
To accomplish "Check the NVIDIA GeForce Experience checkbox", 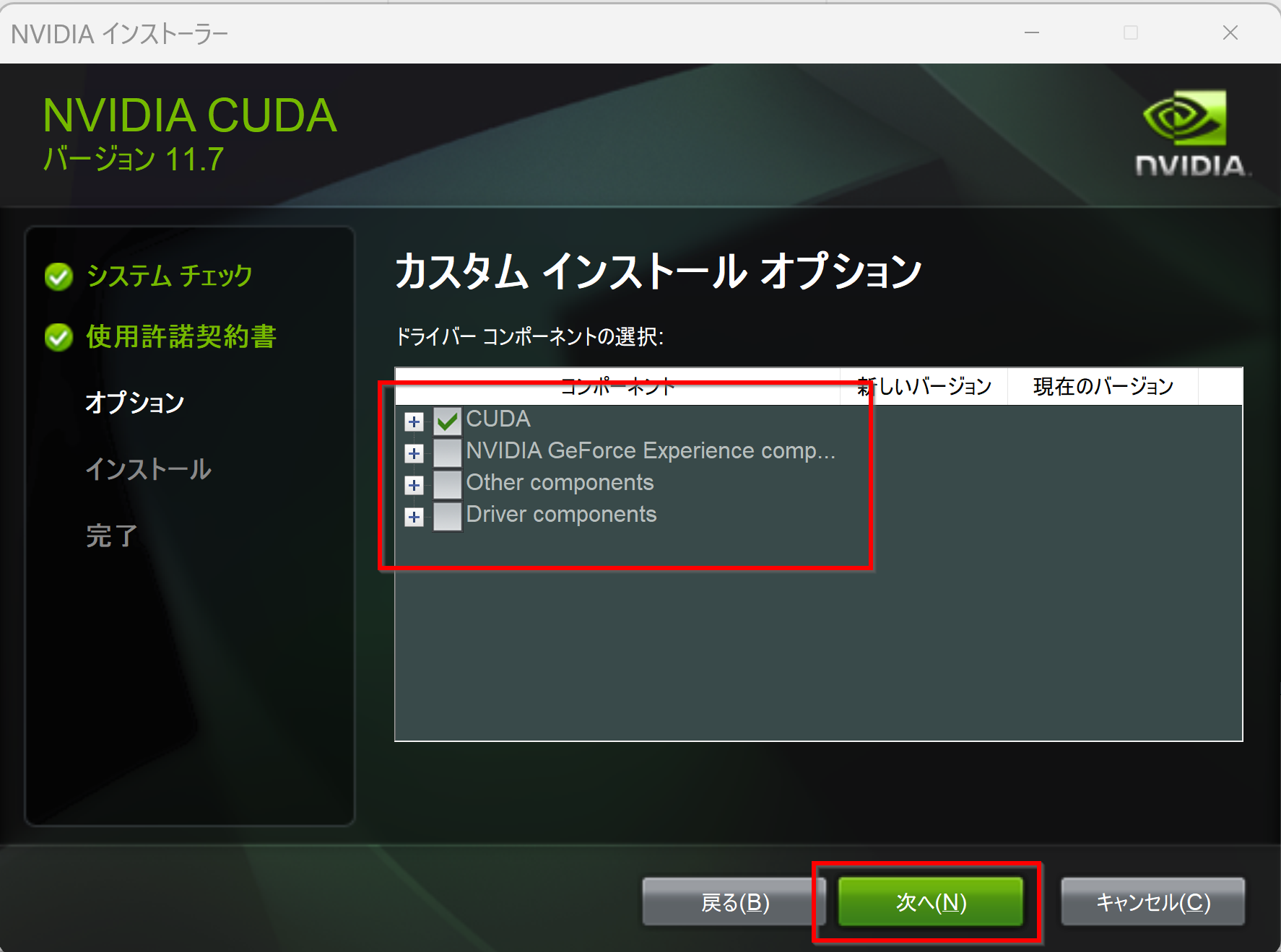I will click(447, 453).
